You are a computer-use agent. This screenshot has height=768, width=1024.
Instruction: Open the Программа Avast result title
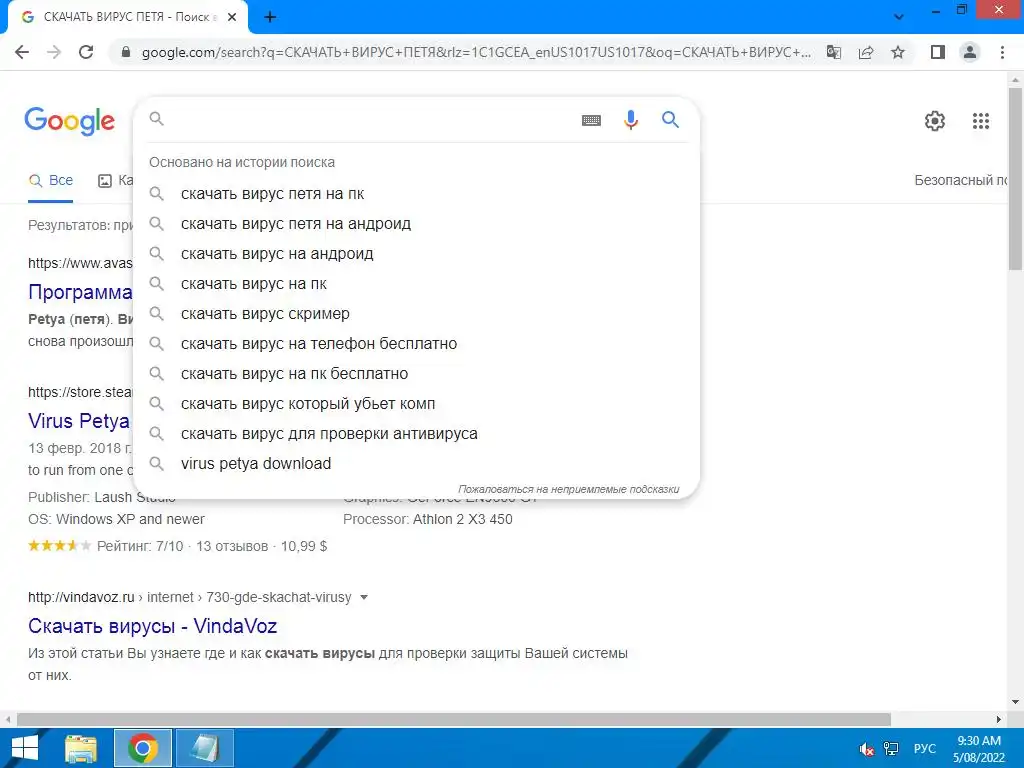(x=80, y=292)
